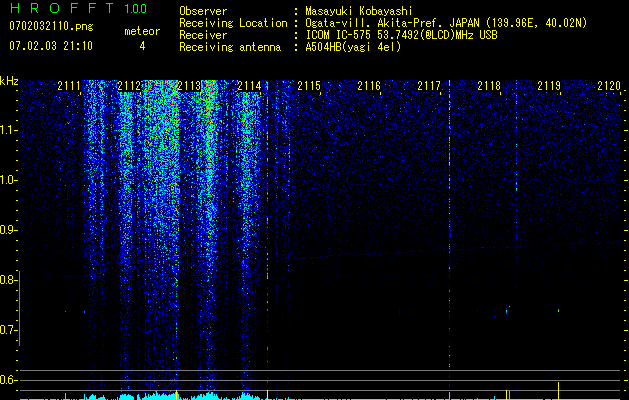This screenshot has width=629, height=400.
Task: Select antenna value A504HB(yagi 4el)
Action: 353,47
